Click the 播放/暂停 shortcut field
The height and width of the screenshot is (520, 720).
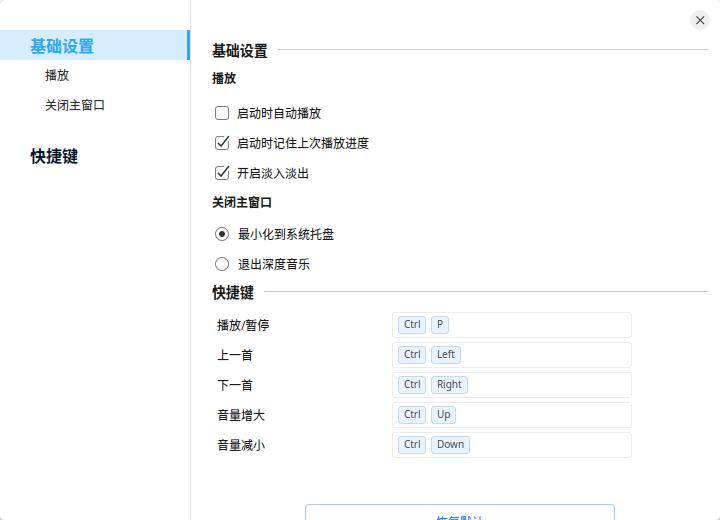(540, 325)
